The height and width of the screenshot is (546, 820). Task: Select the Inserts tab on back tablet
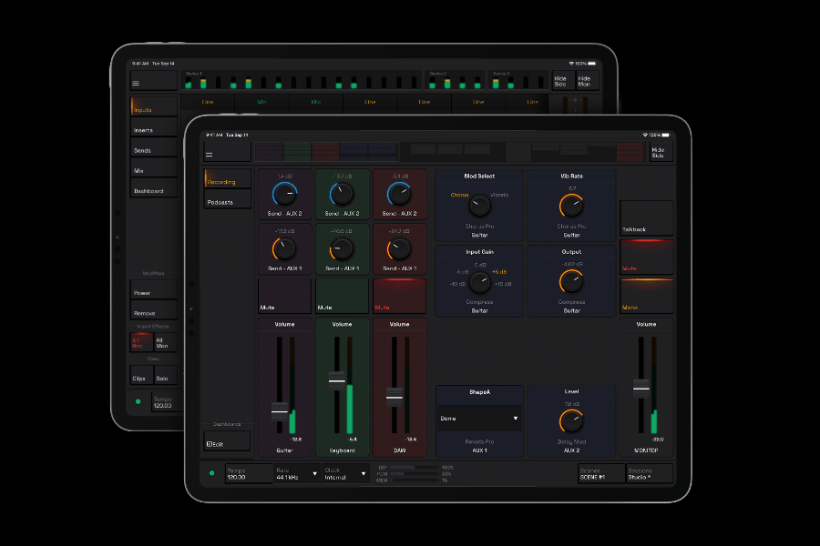[x=153, y=130]
